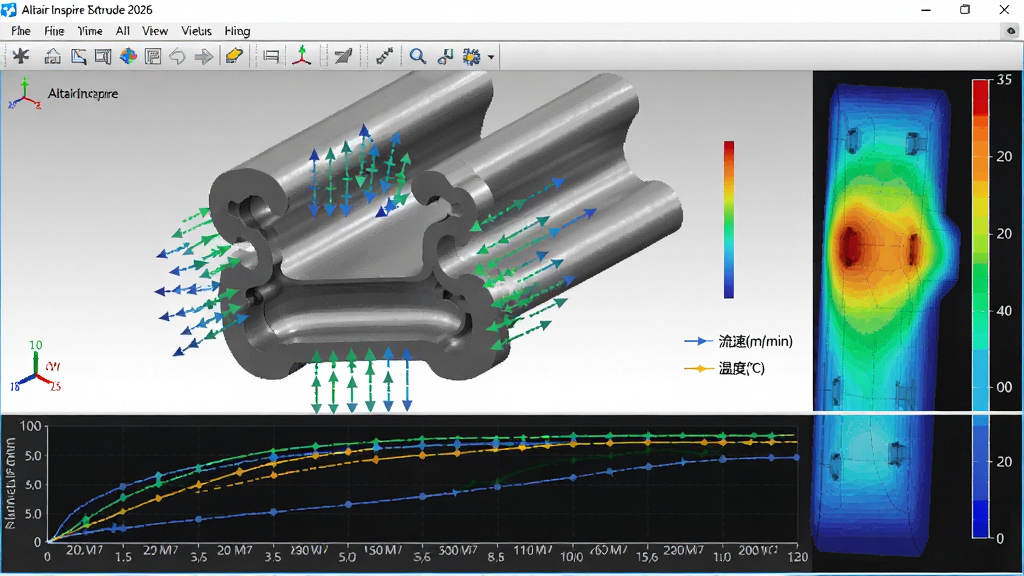Open the All menu

point(122,31)
